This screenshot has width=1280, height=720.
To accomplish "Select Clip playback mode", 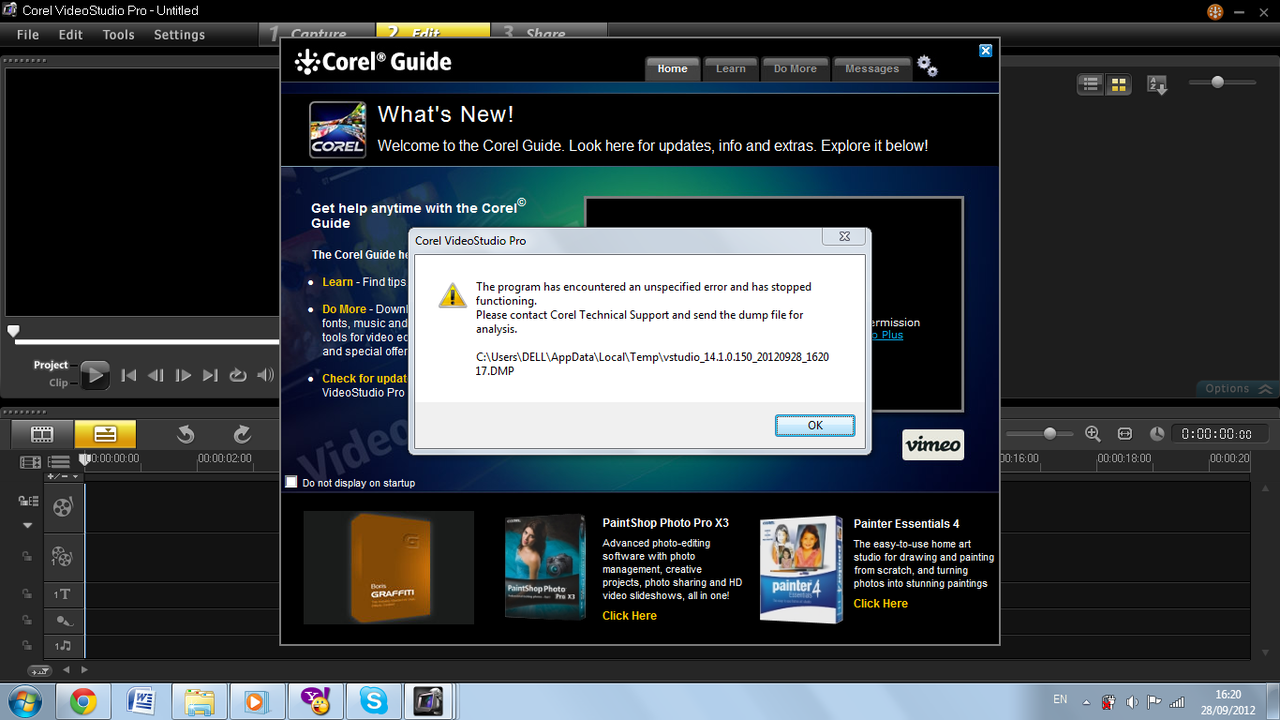I will (59, 383).
